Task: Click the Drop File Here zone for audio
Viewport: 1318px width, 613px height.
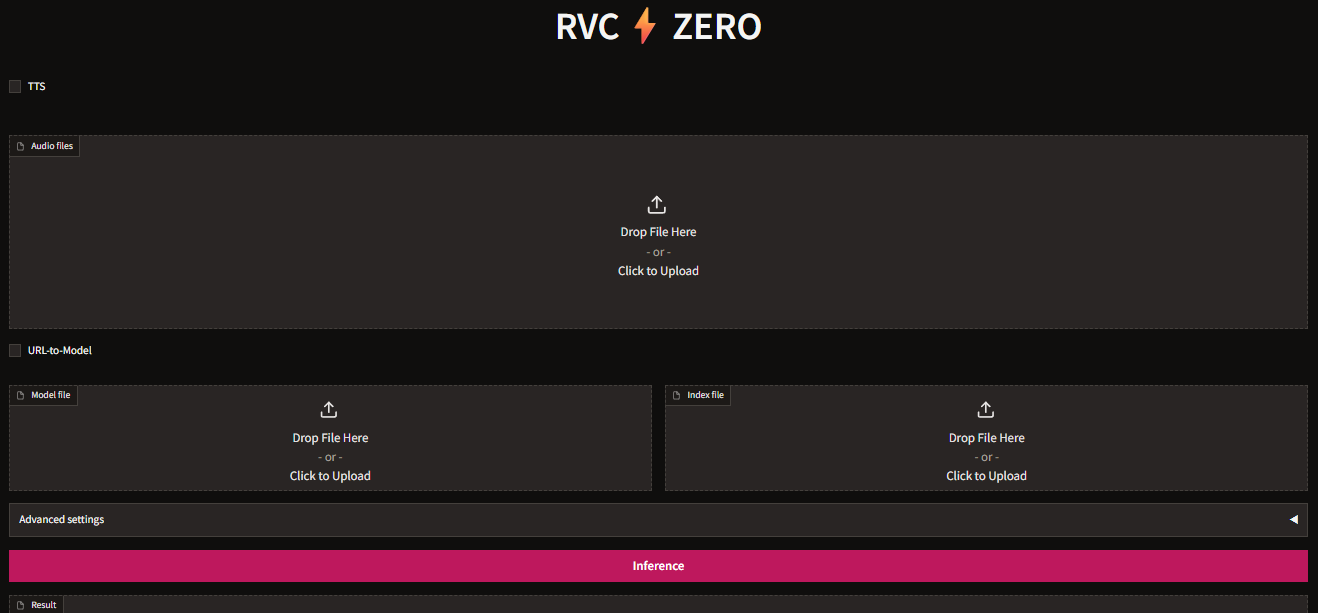Action: pos(657,231)
